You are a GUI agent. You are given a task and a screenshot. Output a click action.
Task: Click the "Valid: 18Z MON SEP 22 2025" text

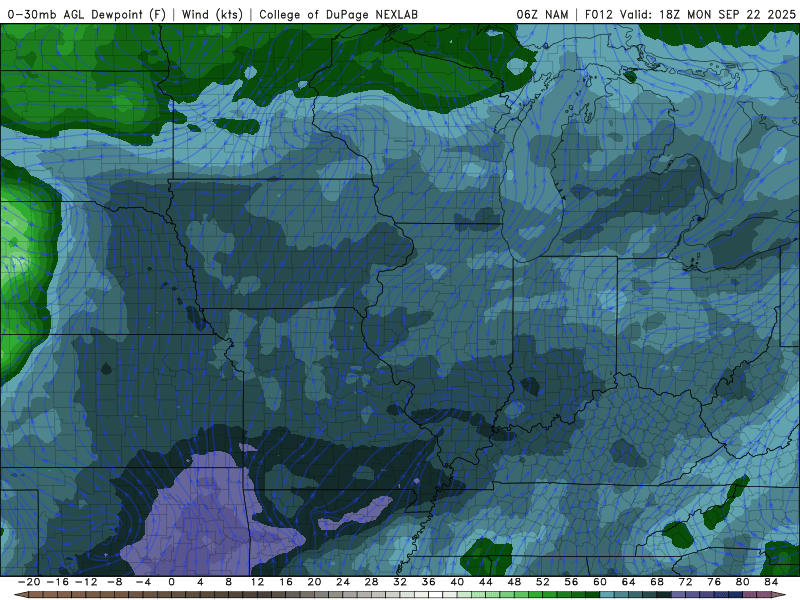pyautogui.click(x=708, y=14)
